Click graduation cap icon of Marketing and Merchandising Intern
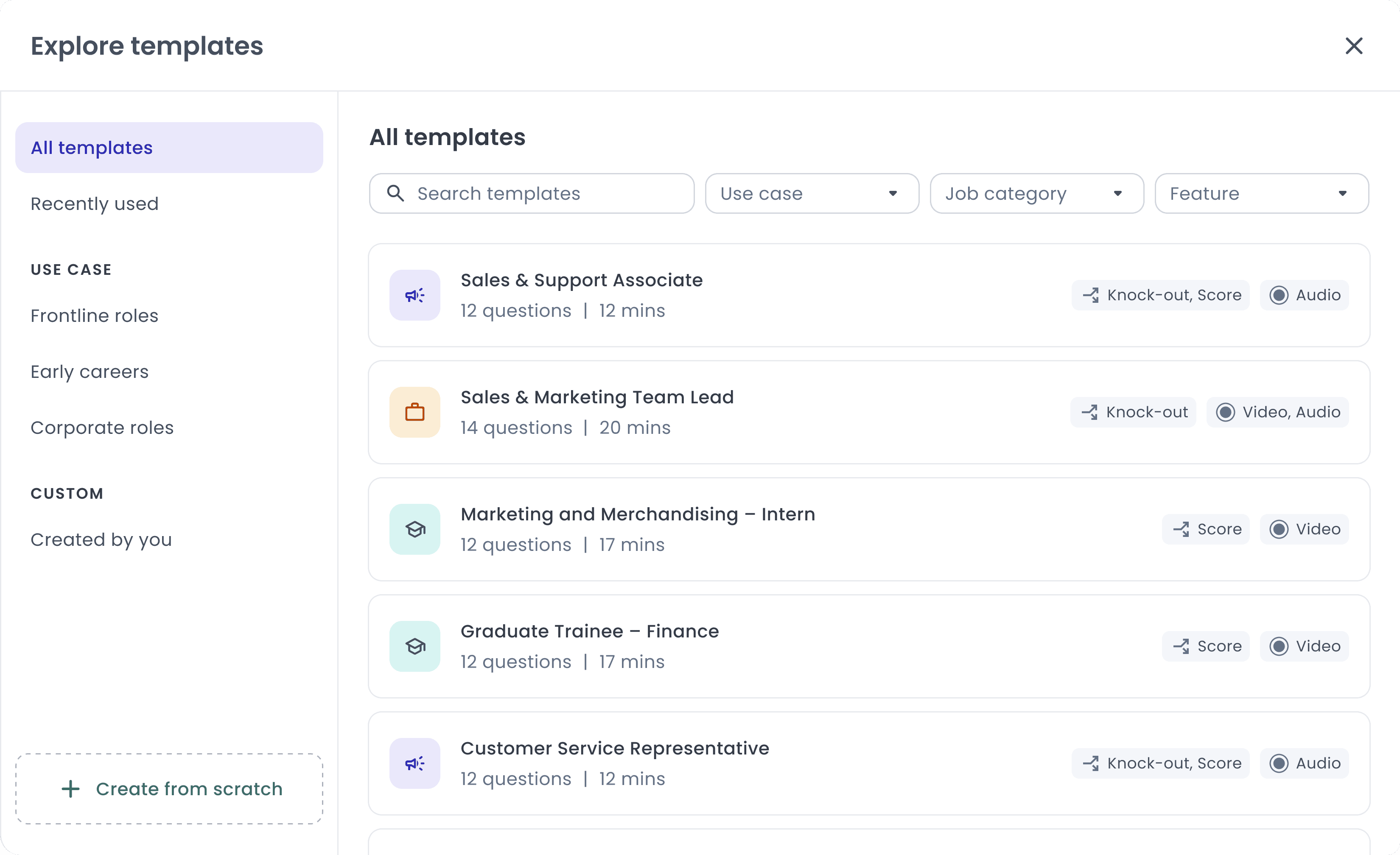Image resolution: width=1400 pixels, height=855 pixels. click(x=414, y=529)
